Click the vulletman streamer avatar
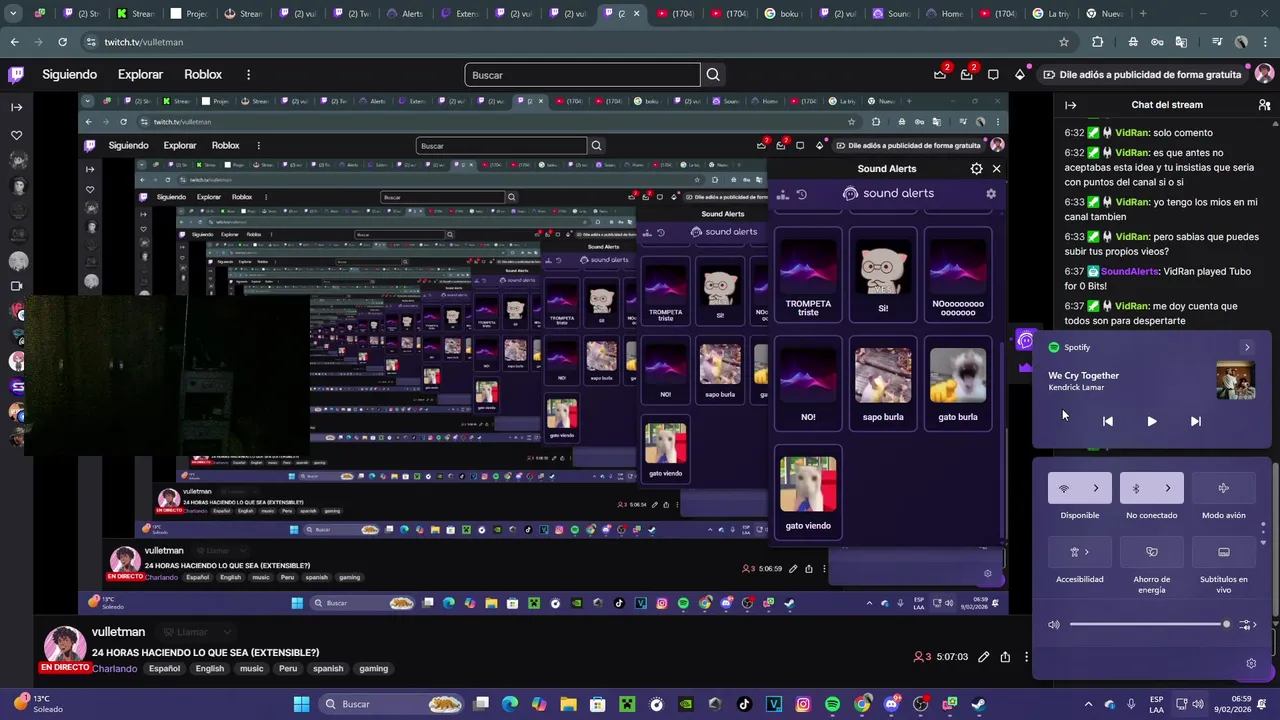The image size is (1280, 720). [x=64, y=647]
